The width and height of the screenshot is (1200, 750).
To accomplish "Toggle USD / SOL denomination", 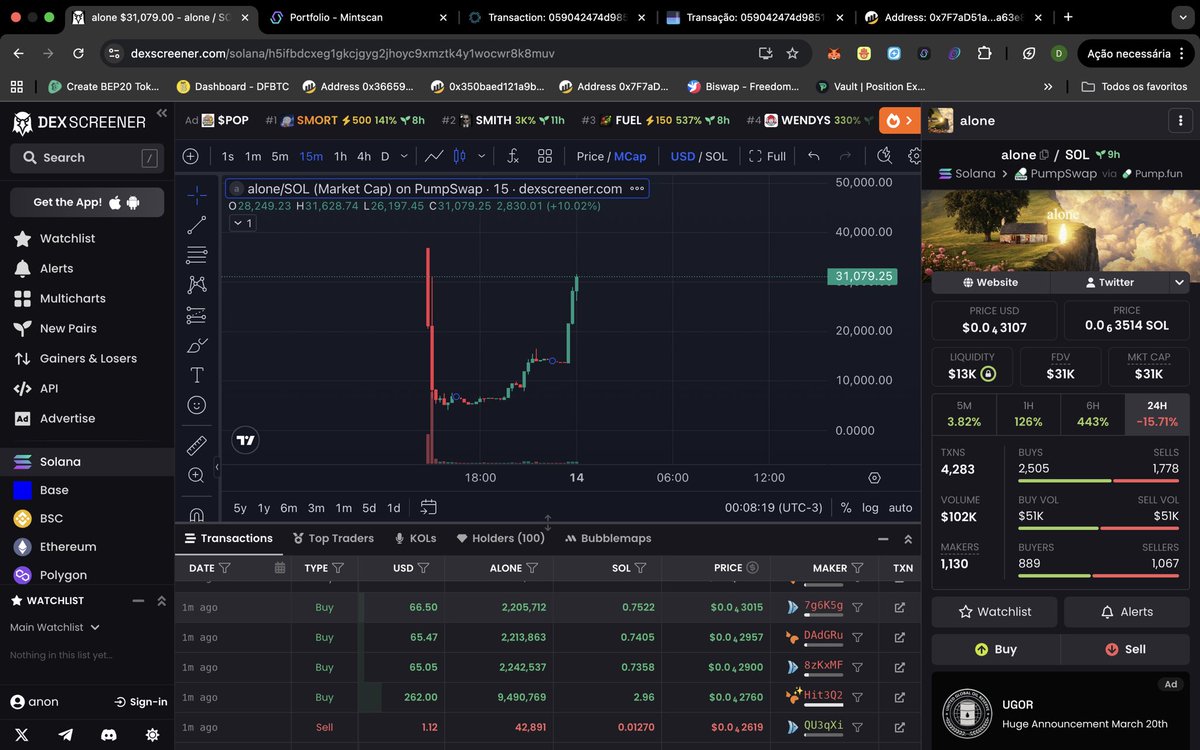I will (699, 156).
